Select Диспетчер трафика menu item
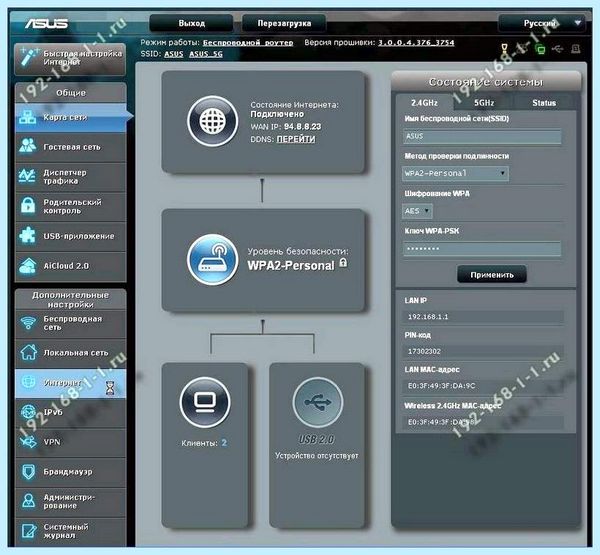This screenshot has height=555, width=600. point(70,177)
